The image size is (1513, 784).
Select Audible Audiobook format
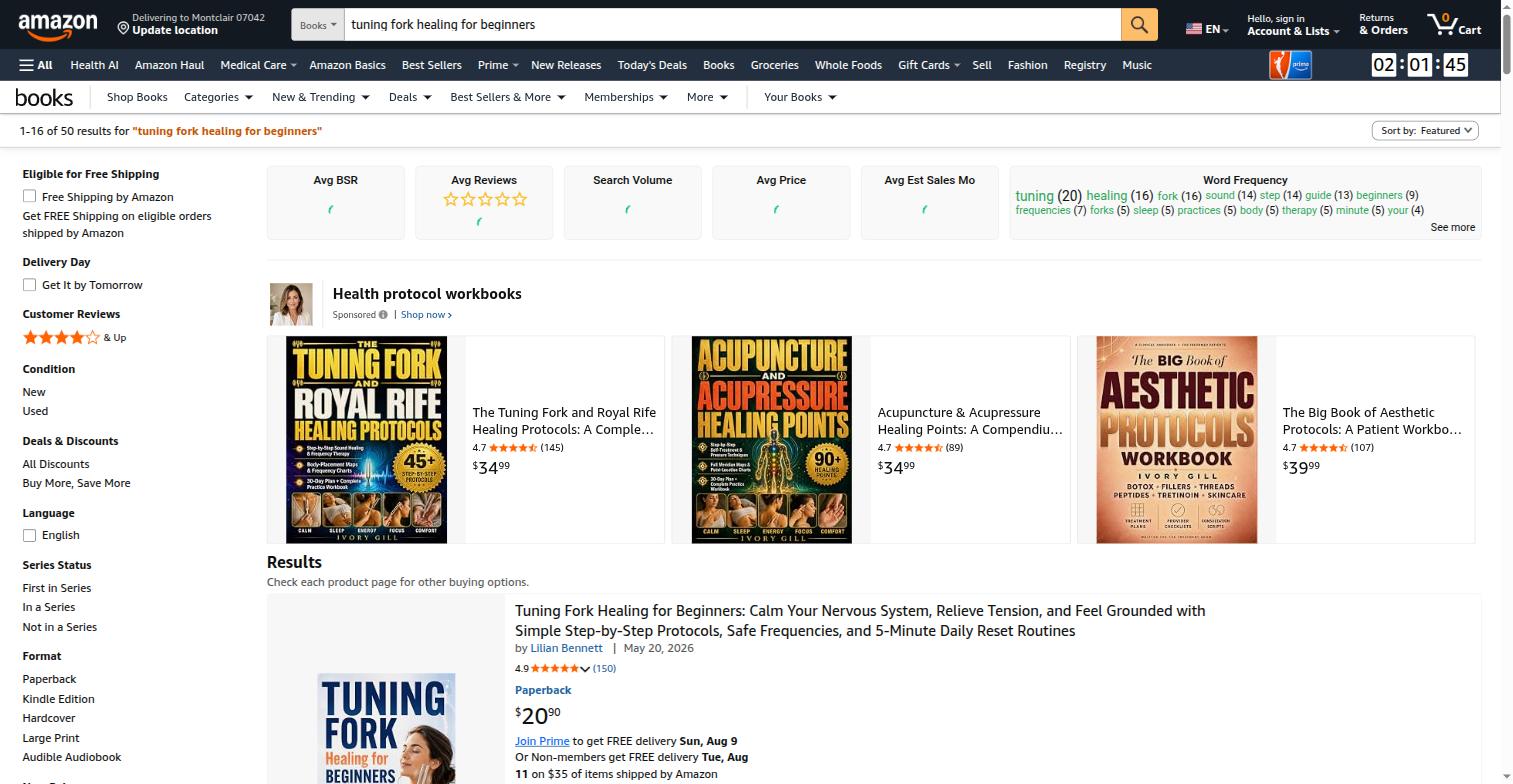point(72,757)
